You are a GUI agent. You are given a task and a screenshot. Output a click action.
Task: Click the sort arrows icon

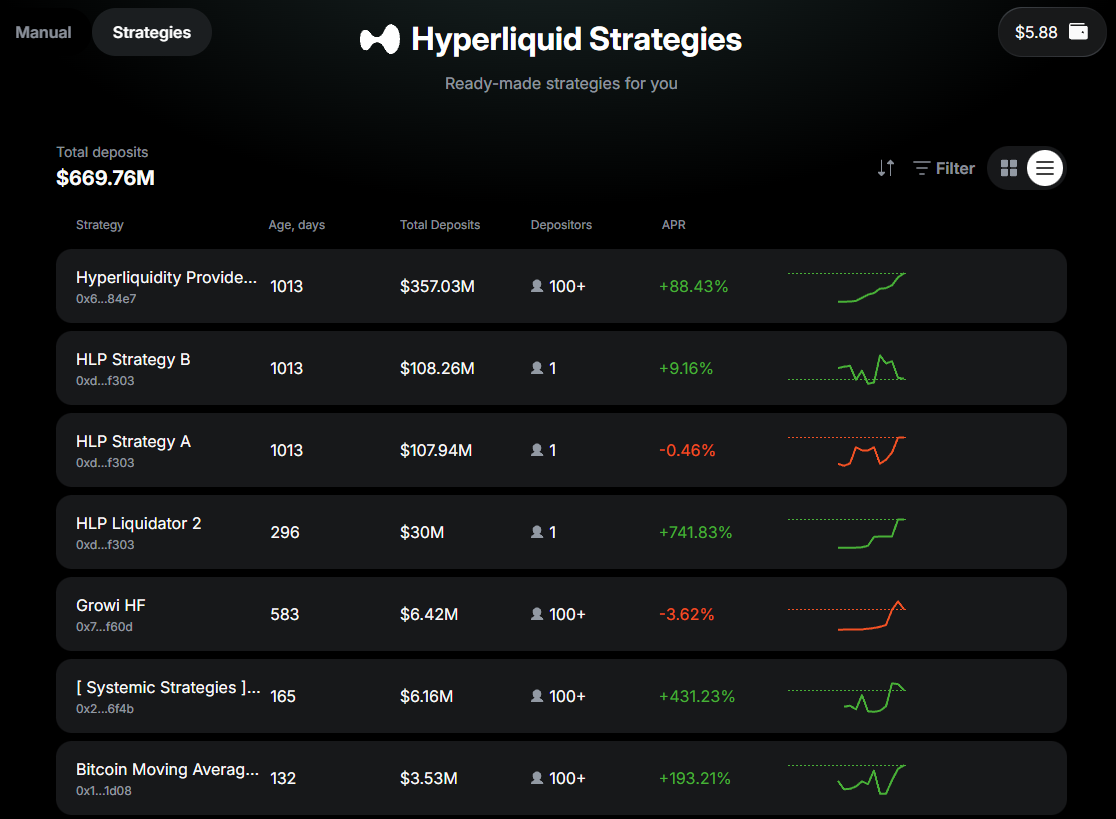click(x=885, y=168)
